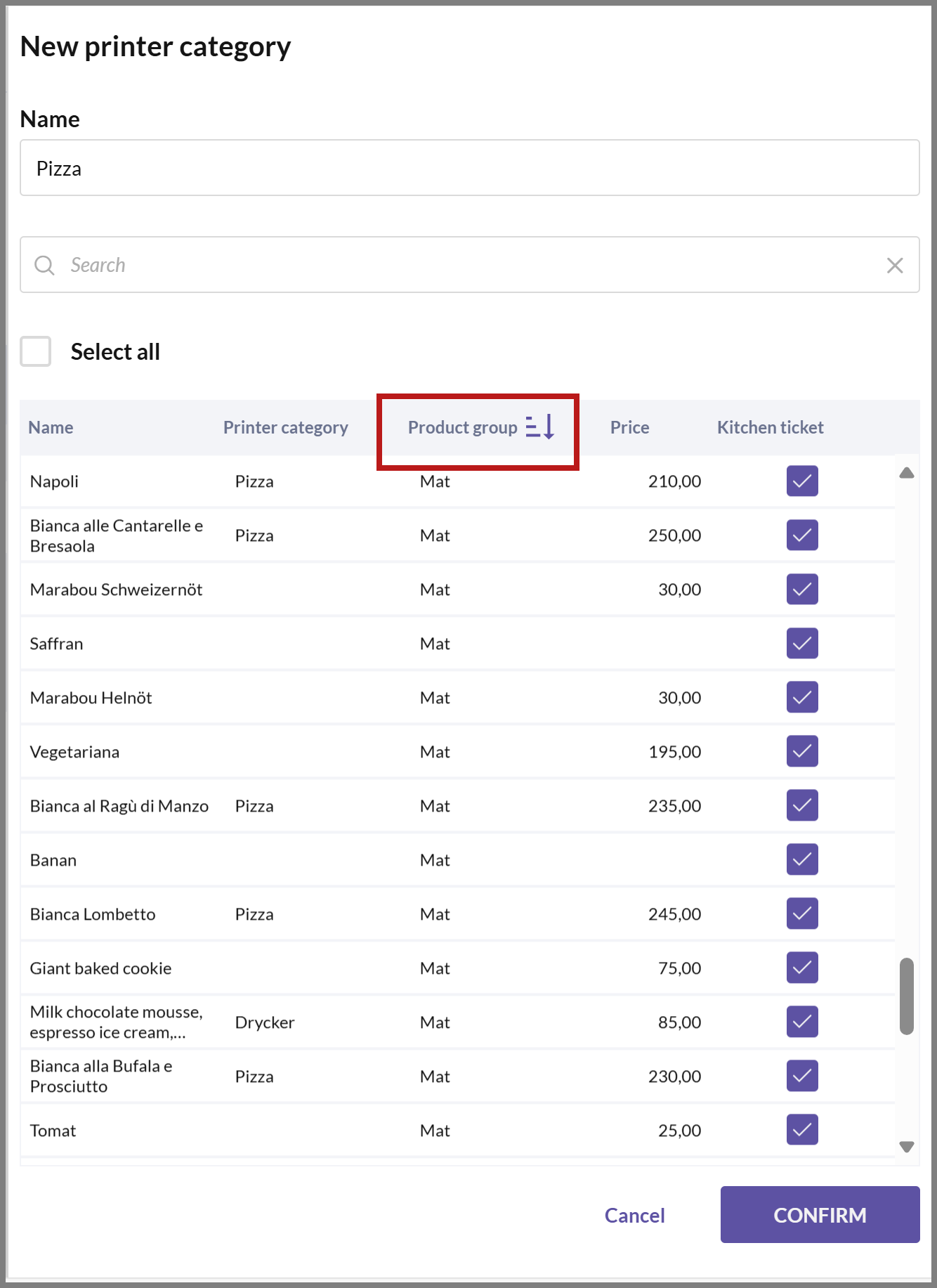
Task: Click the Kitchen ticket column header
Action: [771, 427]
